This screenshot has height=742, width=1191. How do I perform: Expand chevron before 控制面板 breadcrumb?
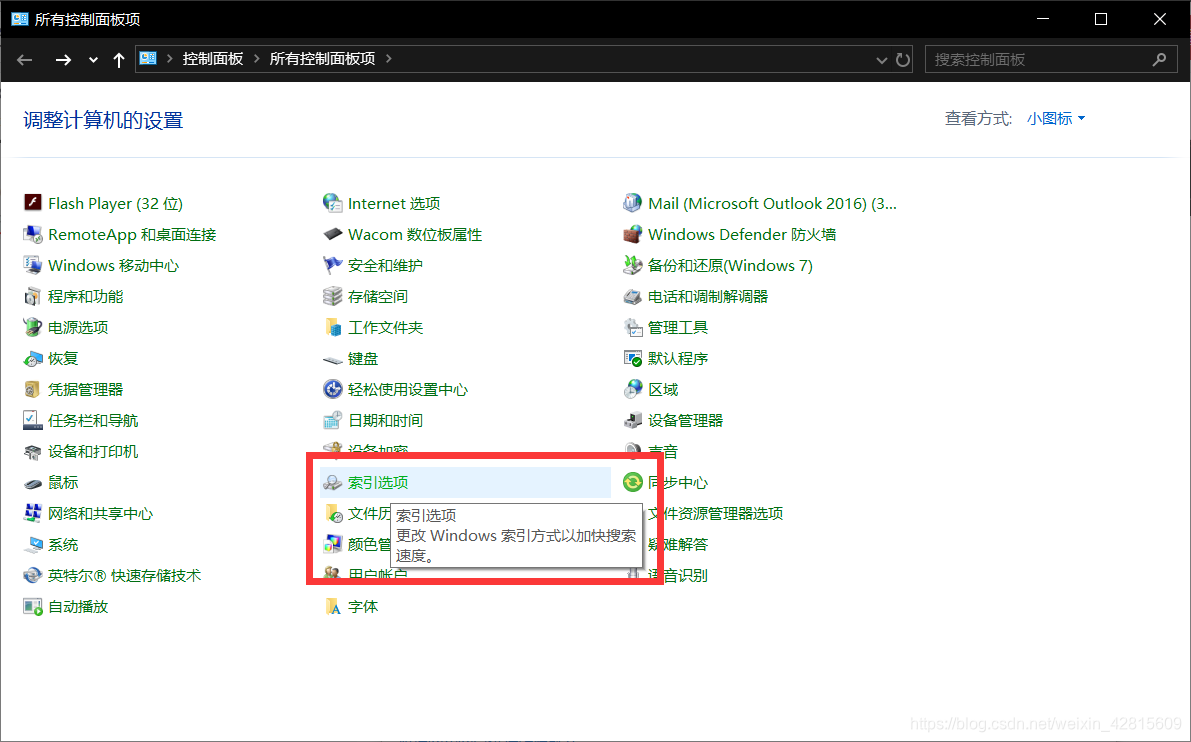(x=169, y=58)
